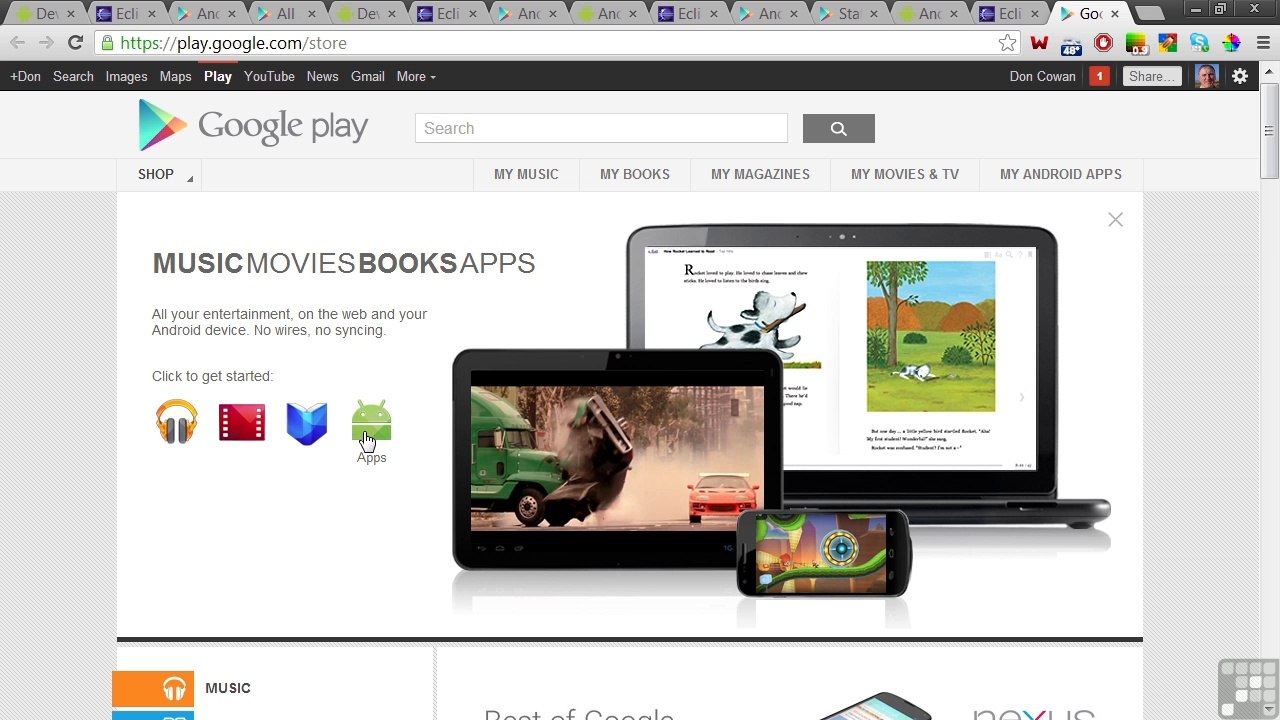Image resolution: width=1280 pixels, height=720 pixels.
Task: Open MY MOVIES & TV tab
Action: tap(905, 174)
